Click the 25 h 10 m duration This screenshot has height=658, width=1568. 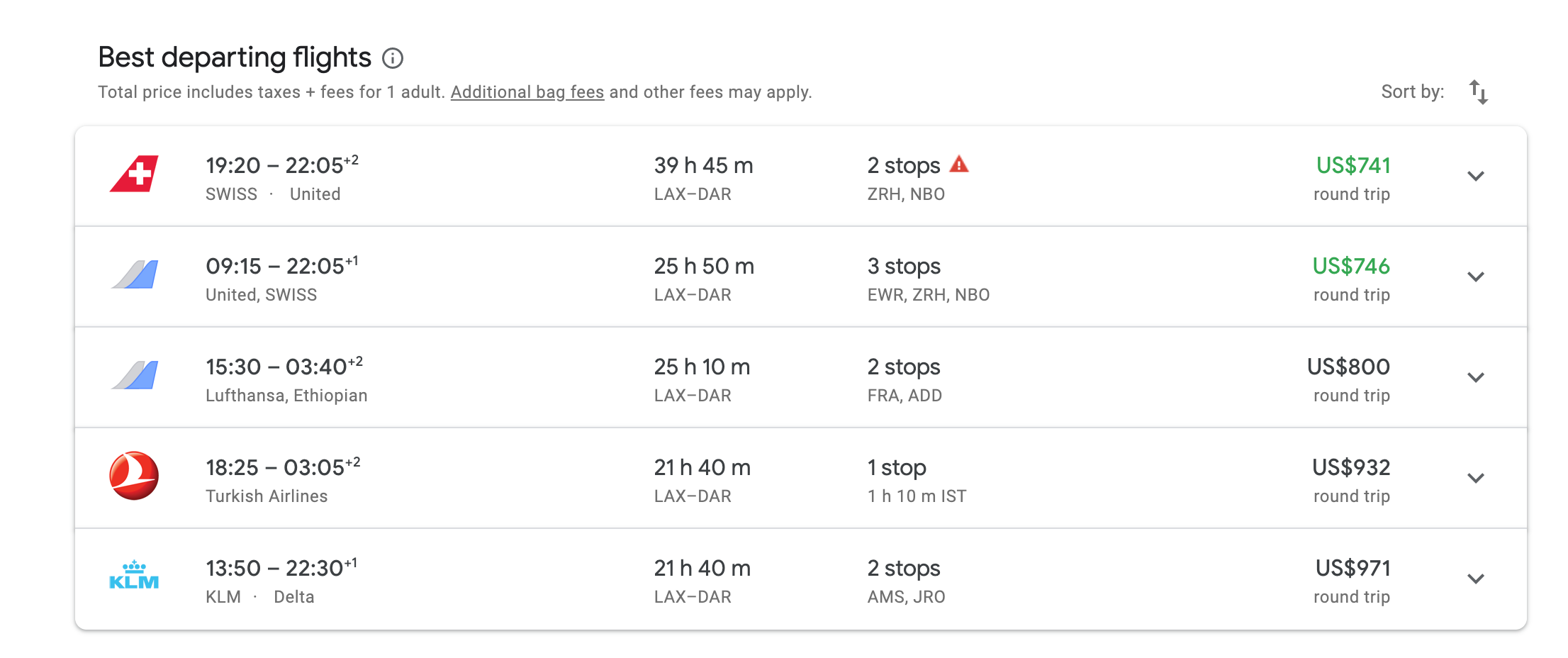click(x=702, y=367)
